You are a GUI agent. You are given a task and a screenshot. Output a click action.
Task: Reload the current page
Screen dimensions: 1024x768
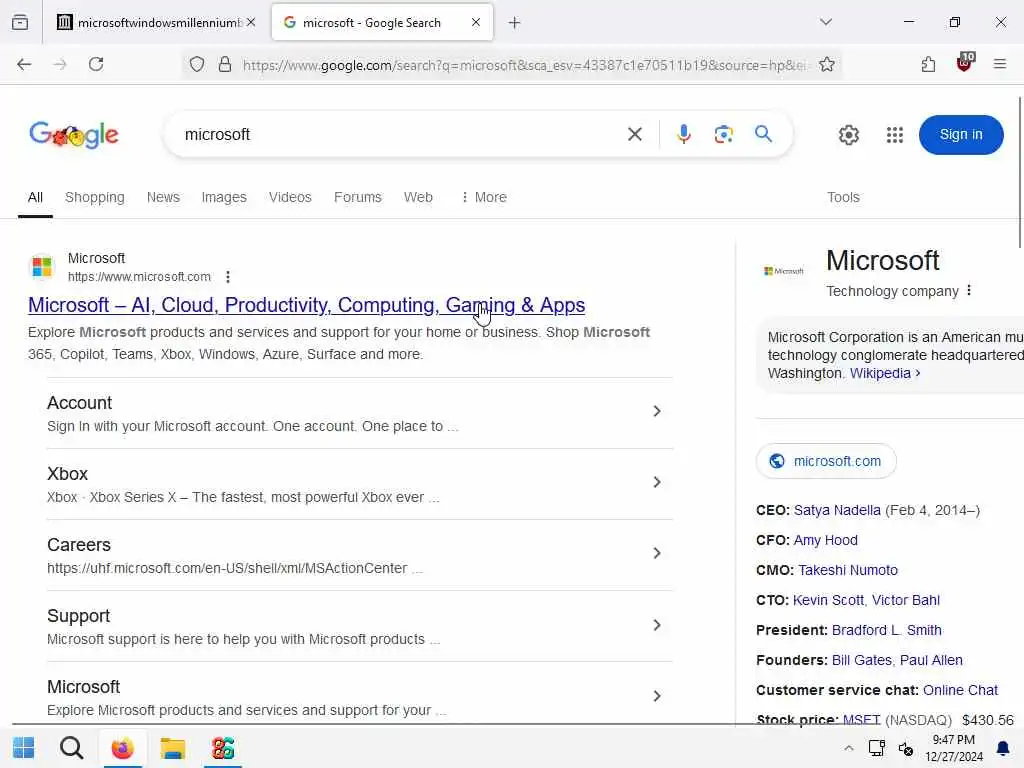coord(96,64)
